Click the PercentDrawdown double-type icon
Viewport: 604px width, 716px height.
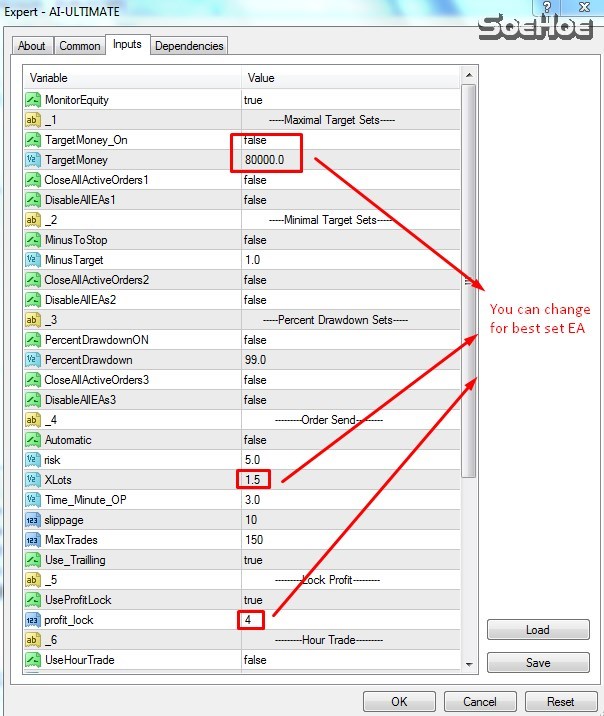pyautogui.click(x=32, y=360)
